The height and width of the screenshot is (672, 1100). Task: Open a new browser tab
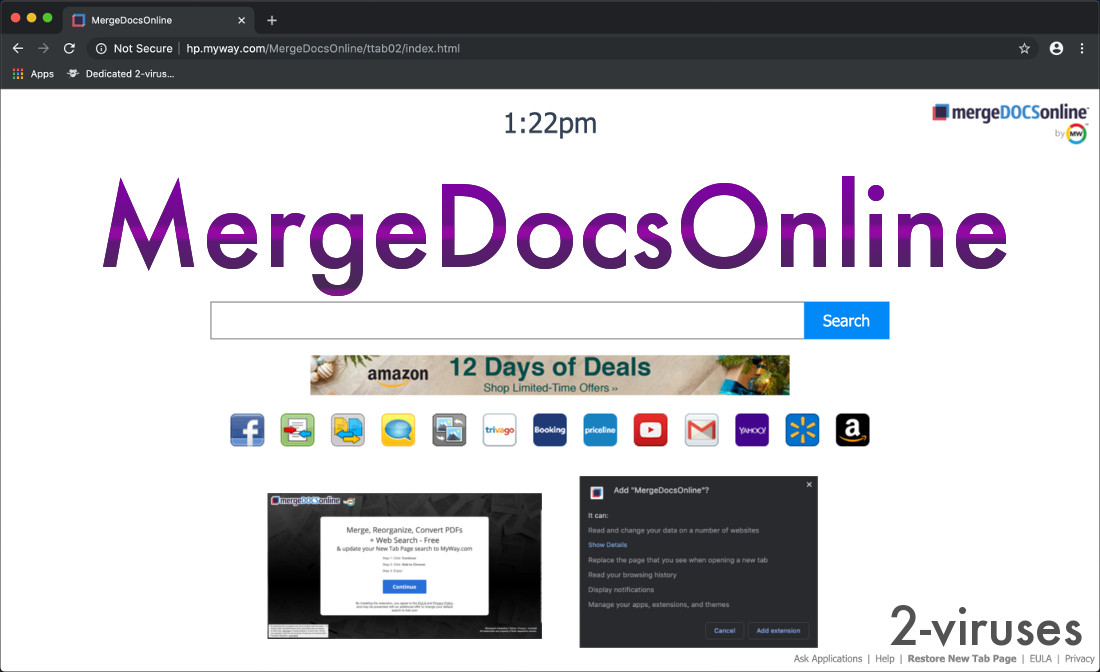tap(271, 19)
